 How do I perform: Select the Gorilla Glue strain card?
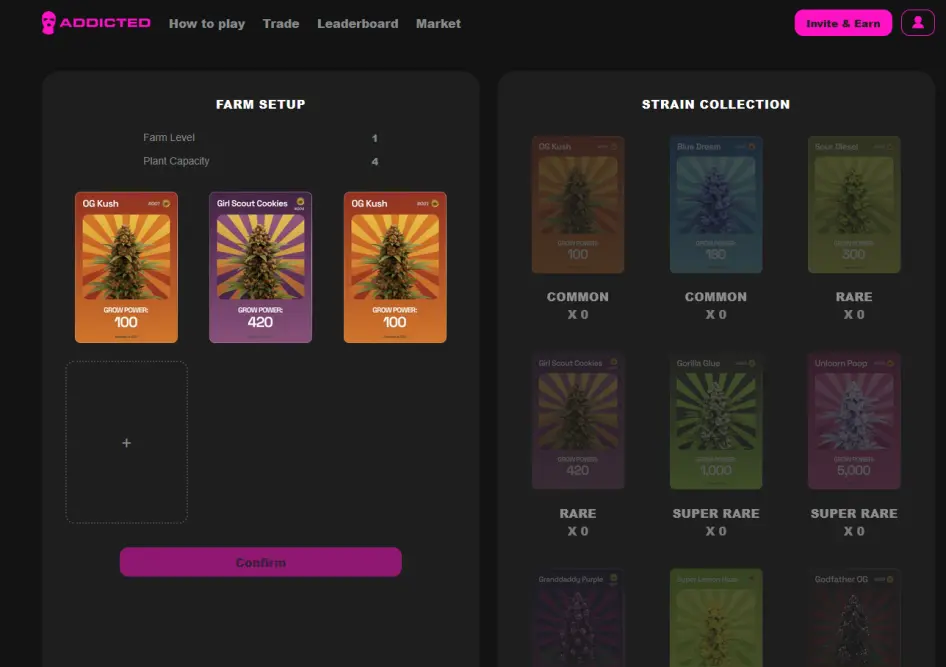[716, 421]
